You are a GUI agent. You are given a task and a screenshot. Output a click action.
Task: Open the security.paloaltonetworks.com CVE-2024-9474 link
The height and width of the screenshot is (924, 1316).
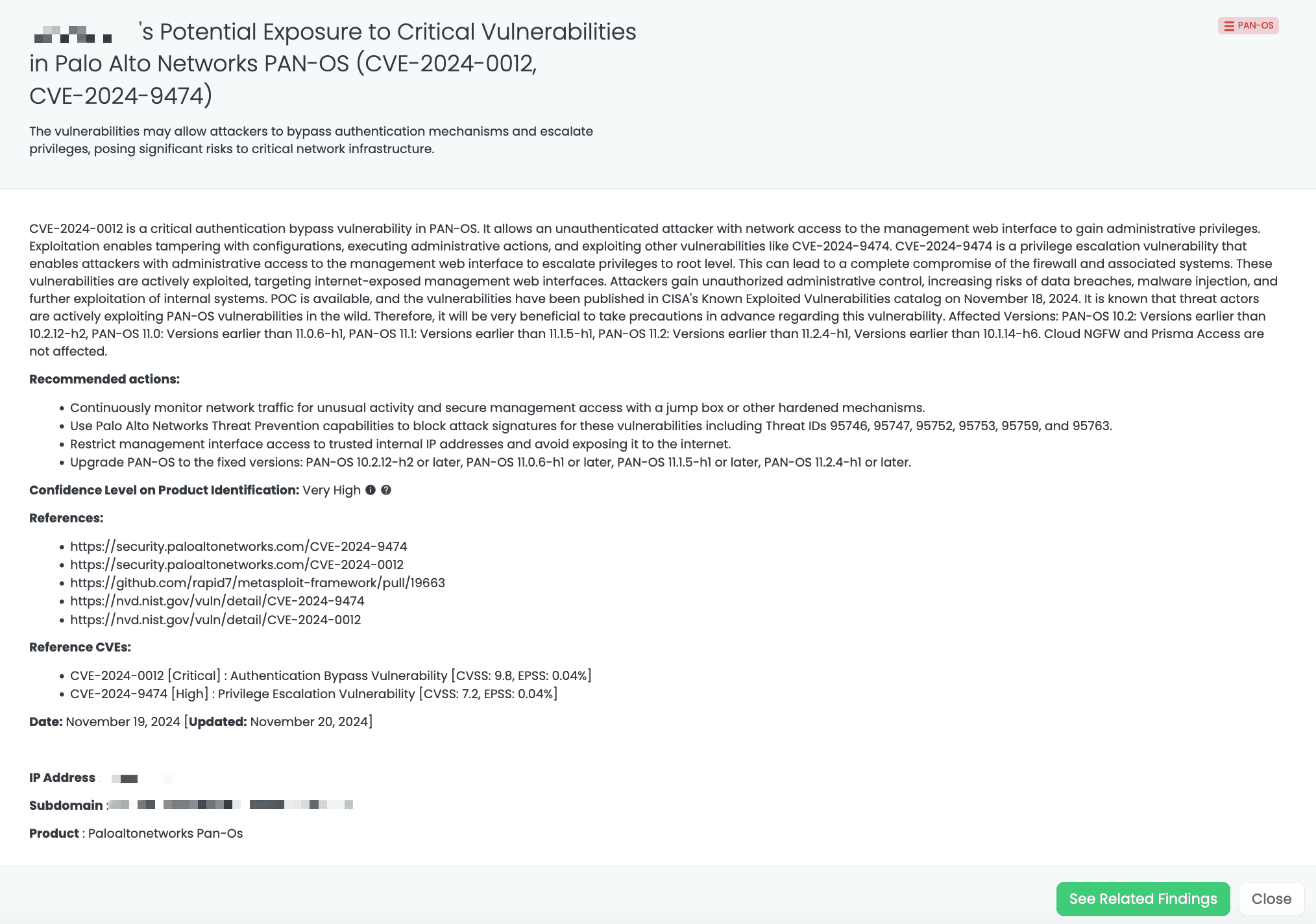(x=239, y=546)
